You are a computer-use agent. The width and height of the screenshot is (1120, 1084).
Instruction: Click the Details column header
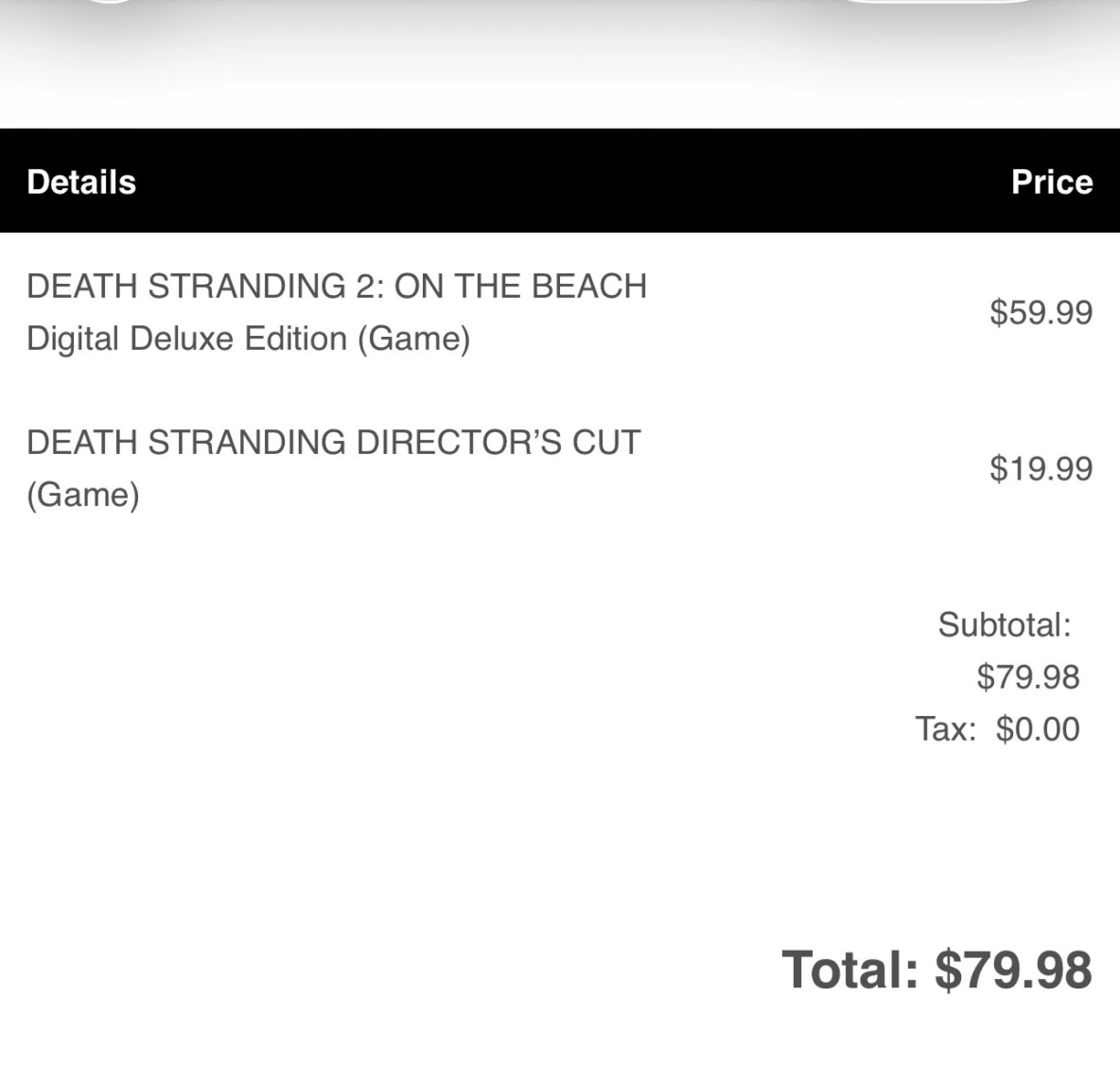(x=81, y=182)
